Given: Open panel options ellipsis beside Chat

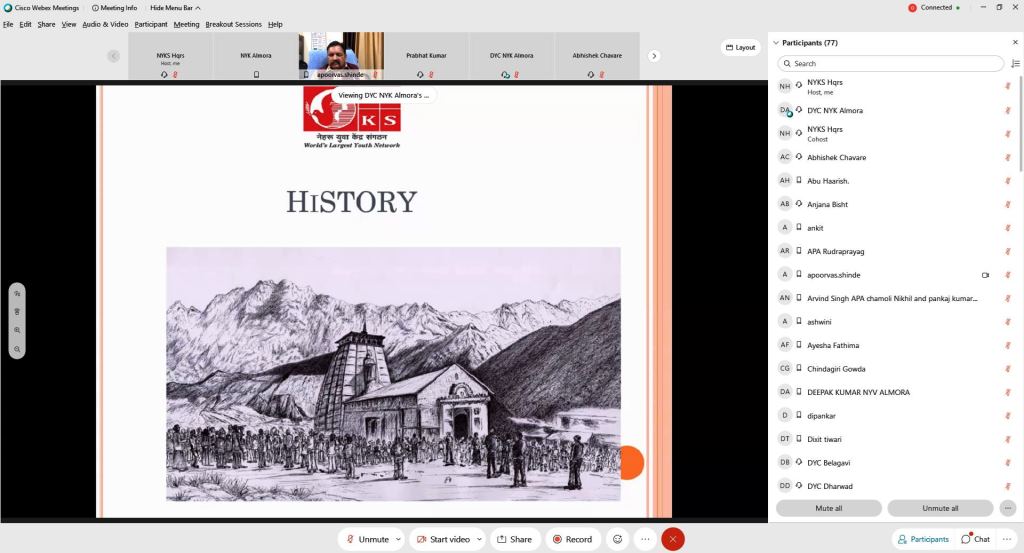Looking at the screenshot, I should [1006, 539].
